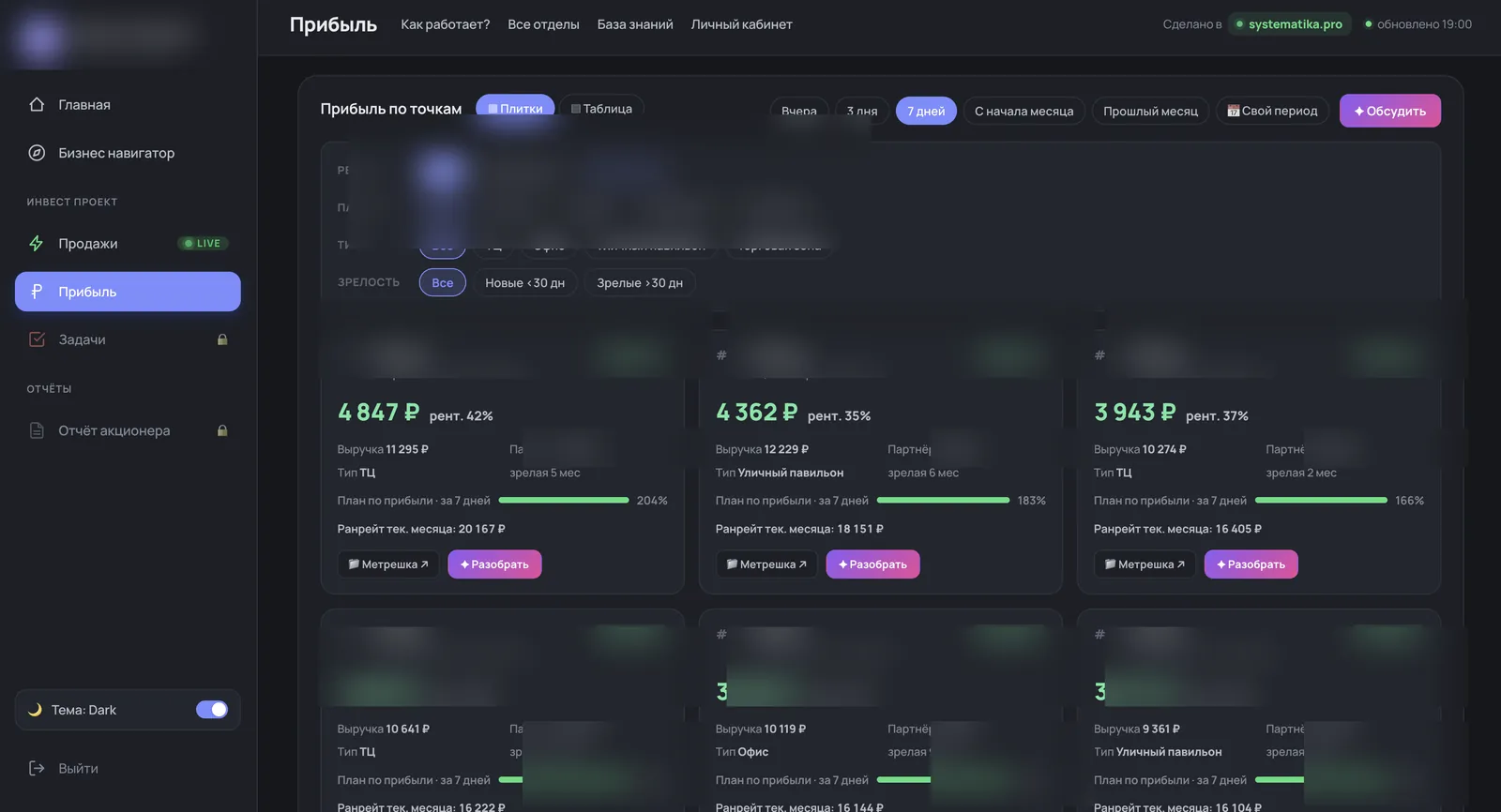Select the Продажи lightning icon
The image size is (1501, 812).
[37, 244]
